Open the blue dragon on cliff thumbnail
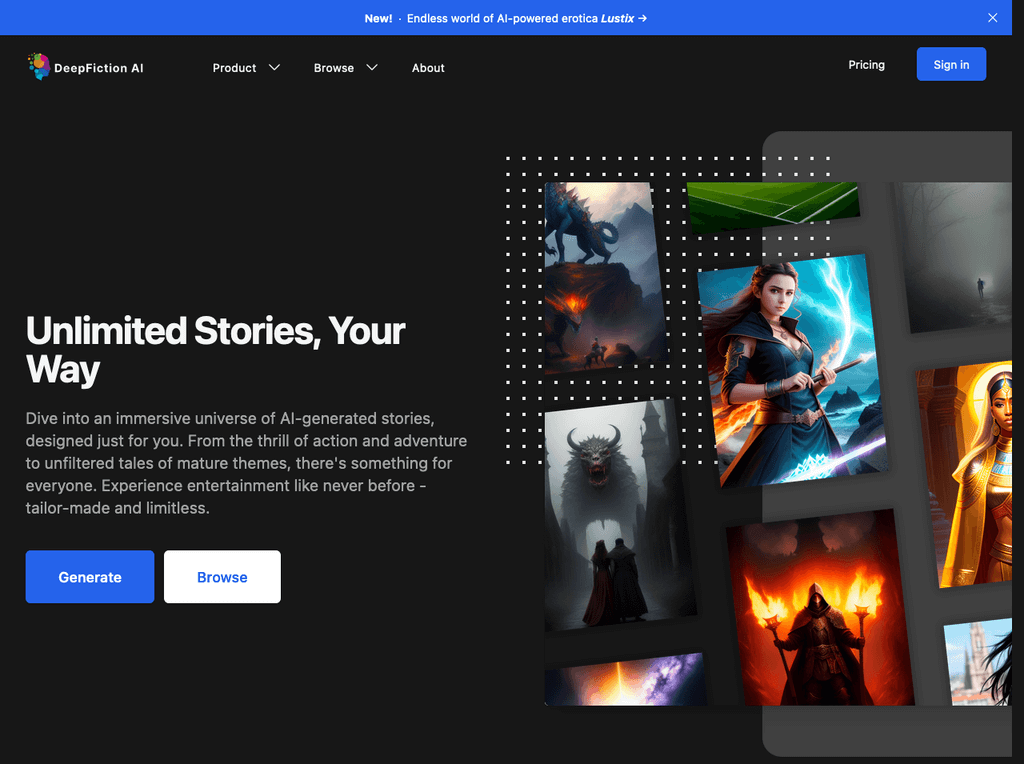 [605, 279]
